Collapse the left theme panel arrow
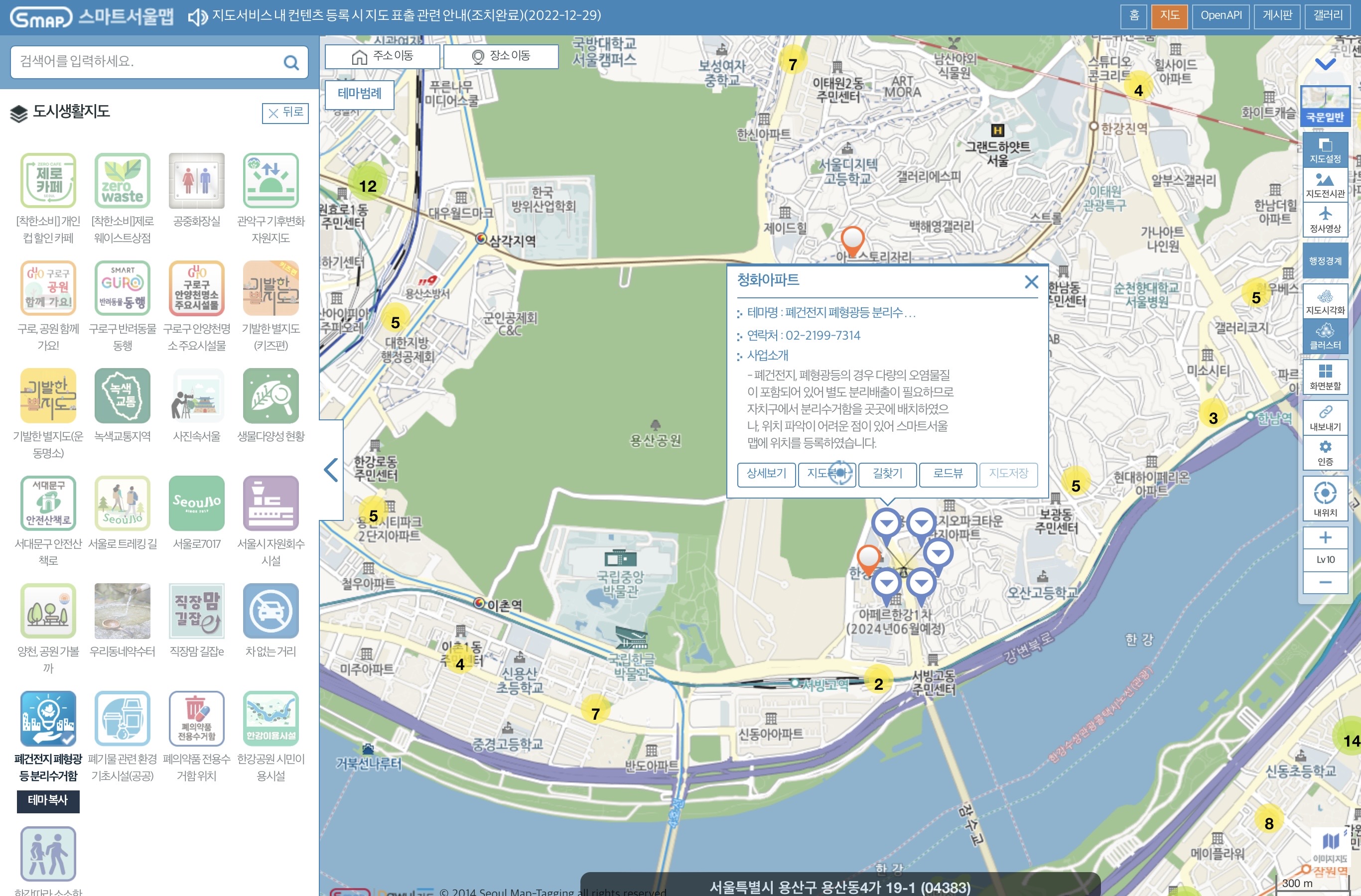This screenshot has width=1361, height=896. 331,470
